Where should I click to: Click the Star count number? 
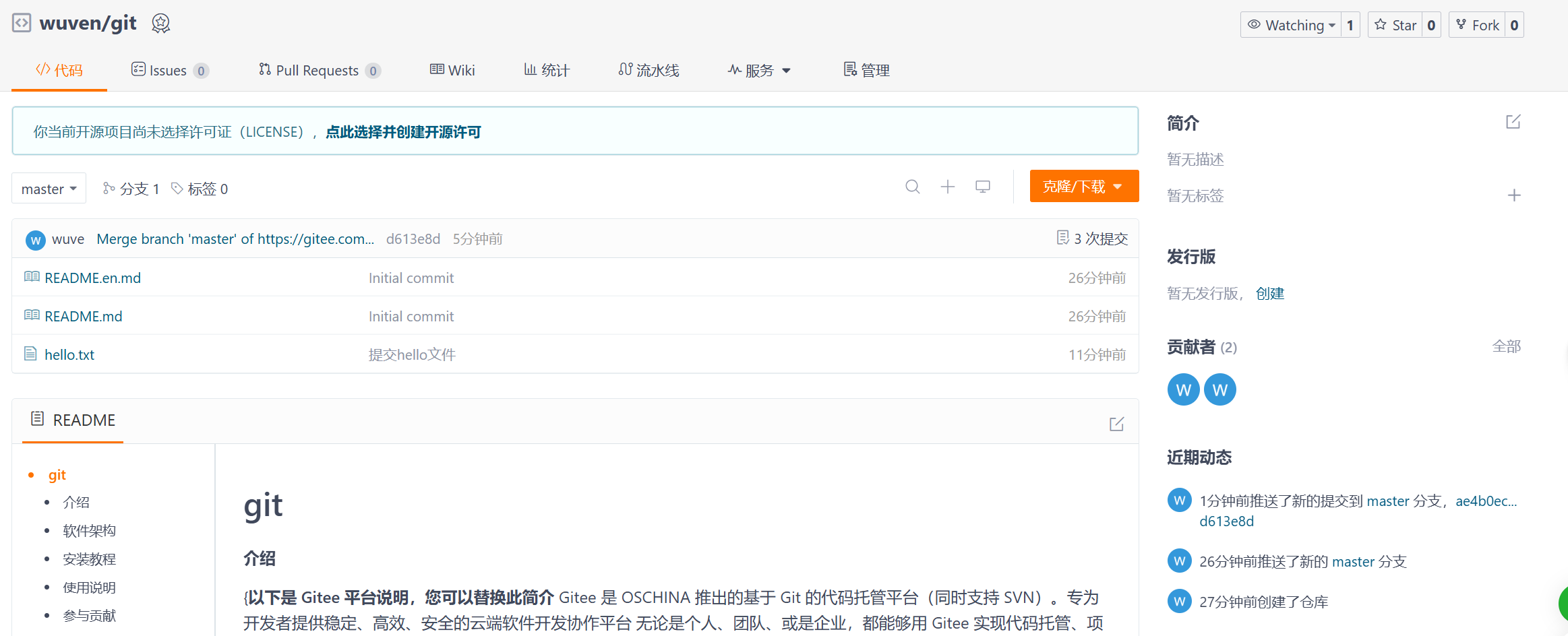(x=1431, y=25)
